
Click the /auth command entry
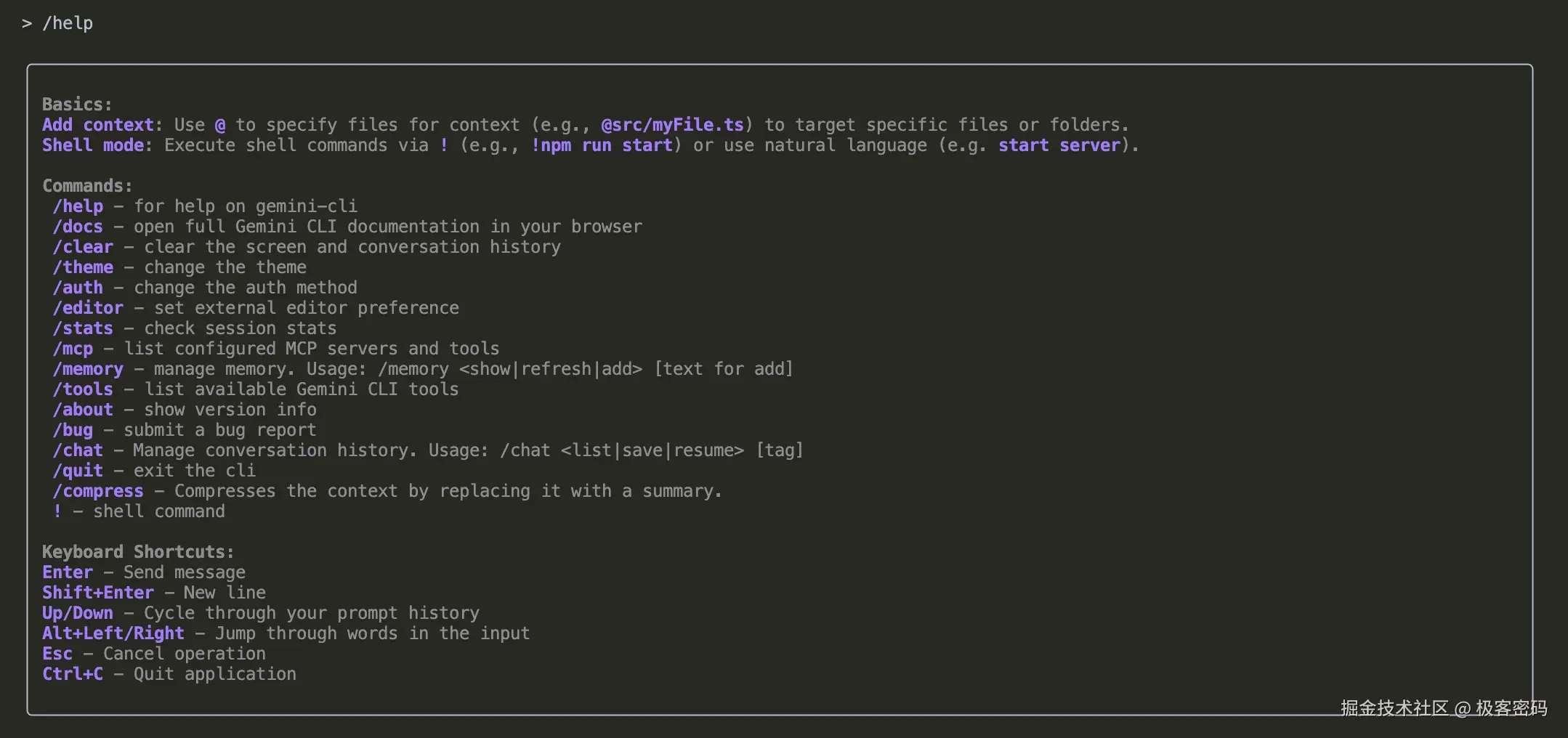pyautogui.click(x=77, y=288)
